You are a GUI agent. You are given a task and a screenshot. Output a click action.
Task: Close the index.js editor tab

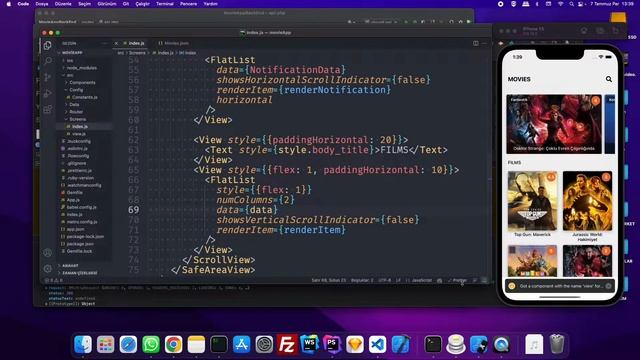coord(116,43)
